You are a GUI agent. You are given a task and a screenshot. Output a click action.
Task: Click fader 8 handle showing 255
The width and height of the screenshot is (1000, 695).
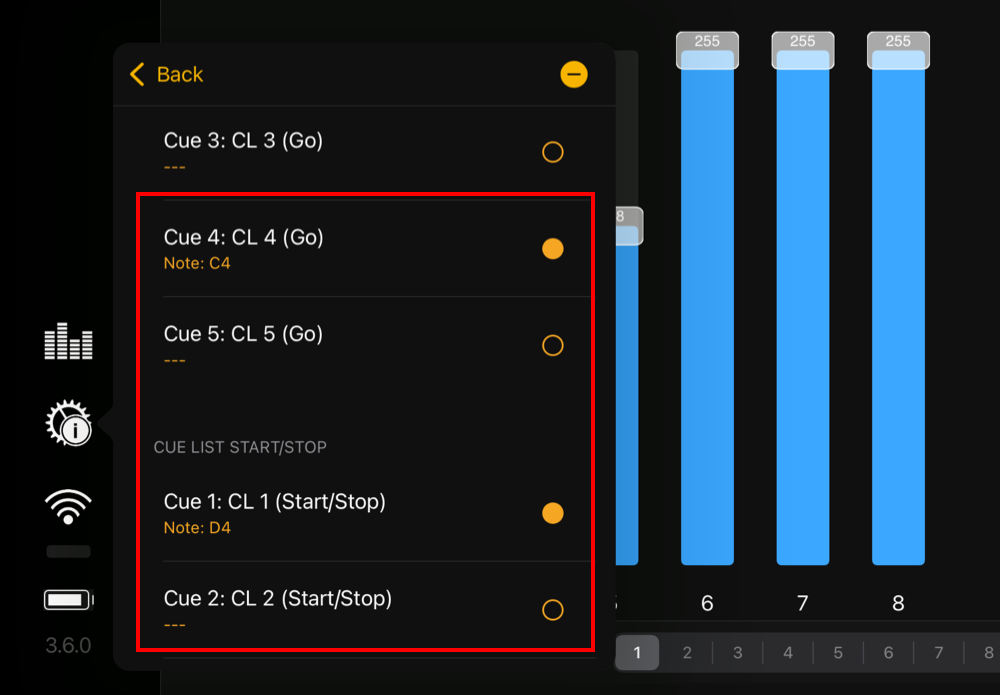click(x=898, y=50)
